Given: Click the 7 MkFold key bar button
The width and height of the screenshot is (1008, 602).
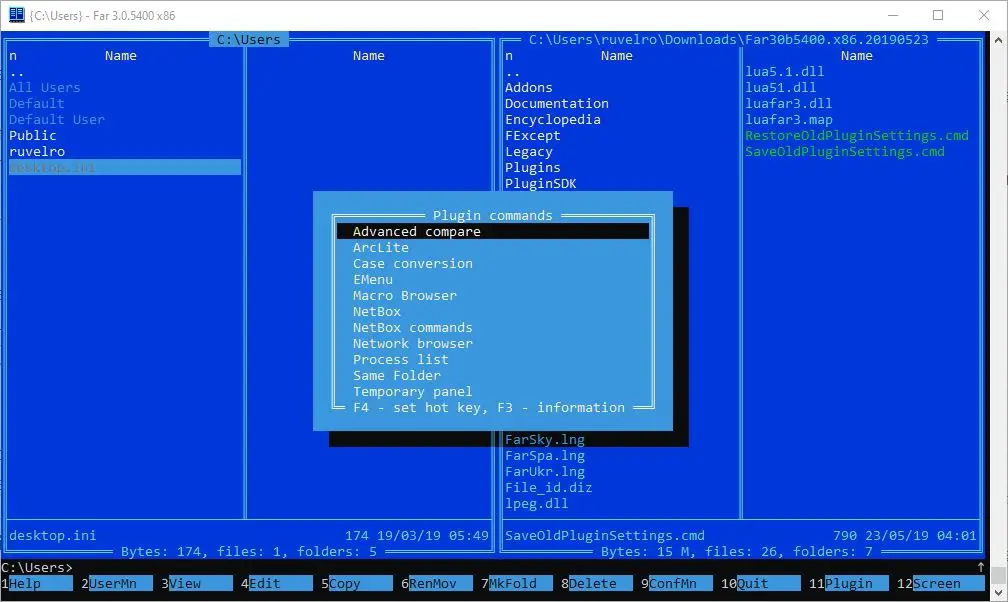Looking at the screenshot, I should click(516, 583).
